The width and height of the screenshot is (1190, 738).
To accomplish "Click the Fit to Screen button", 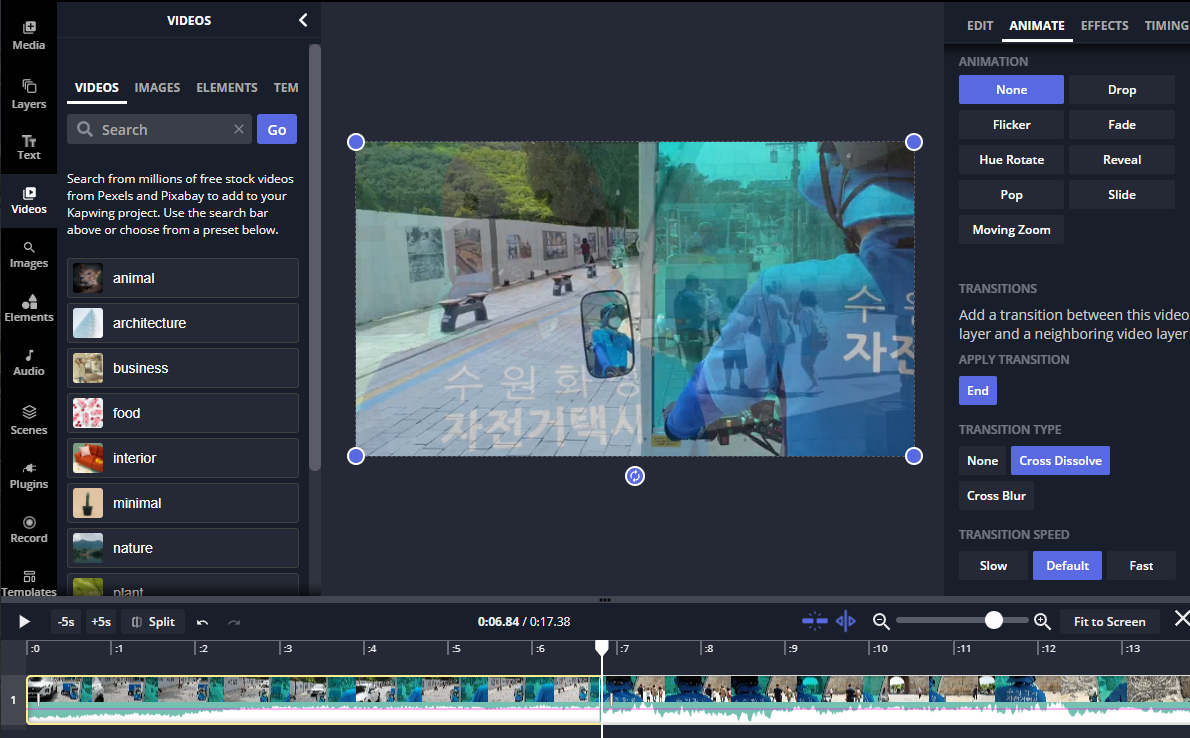I will coord(1109,621).
